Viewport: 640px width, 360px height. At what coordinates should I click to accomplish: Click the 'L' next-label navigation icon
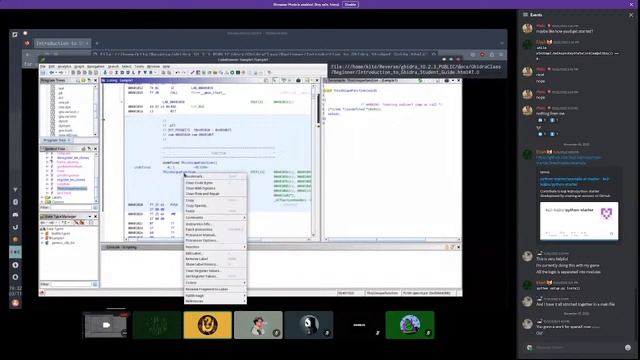pyautogui.click(x=133, y=73)
